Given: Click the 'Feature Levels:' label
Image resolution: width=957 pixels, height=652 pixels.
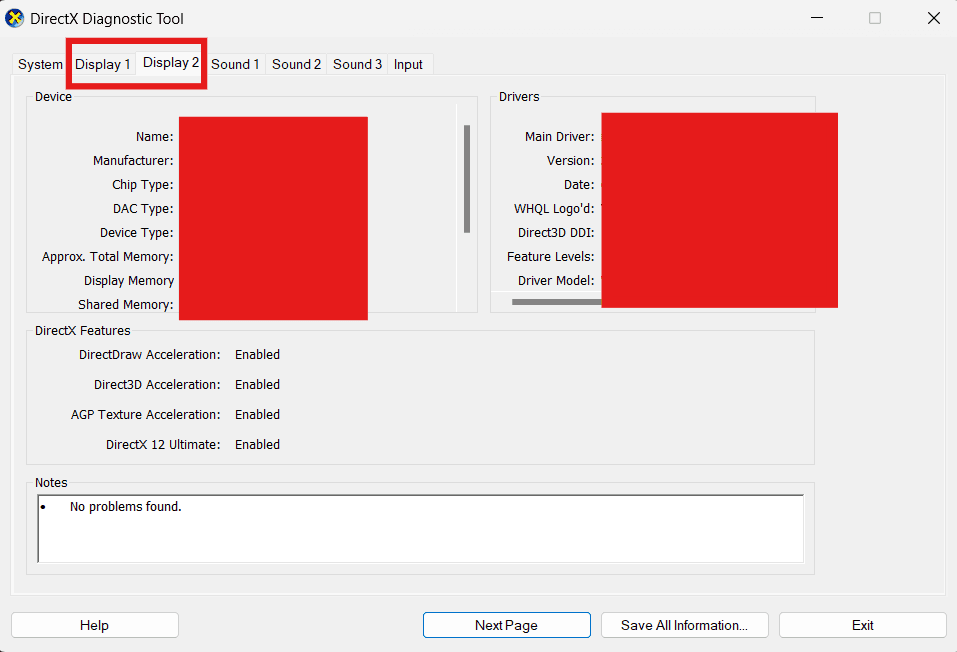Looking at the screenshot, I should tap(551, 256).
